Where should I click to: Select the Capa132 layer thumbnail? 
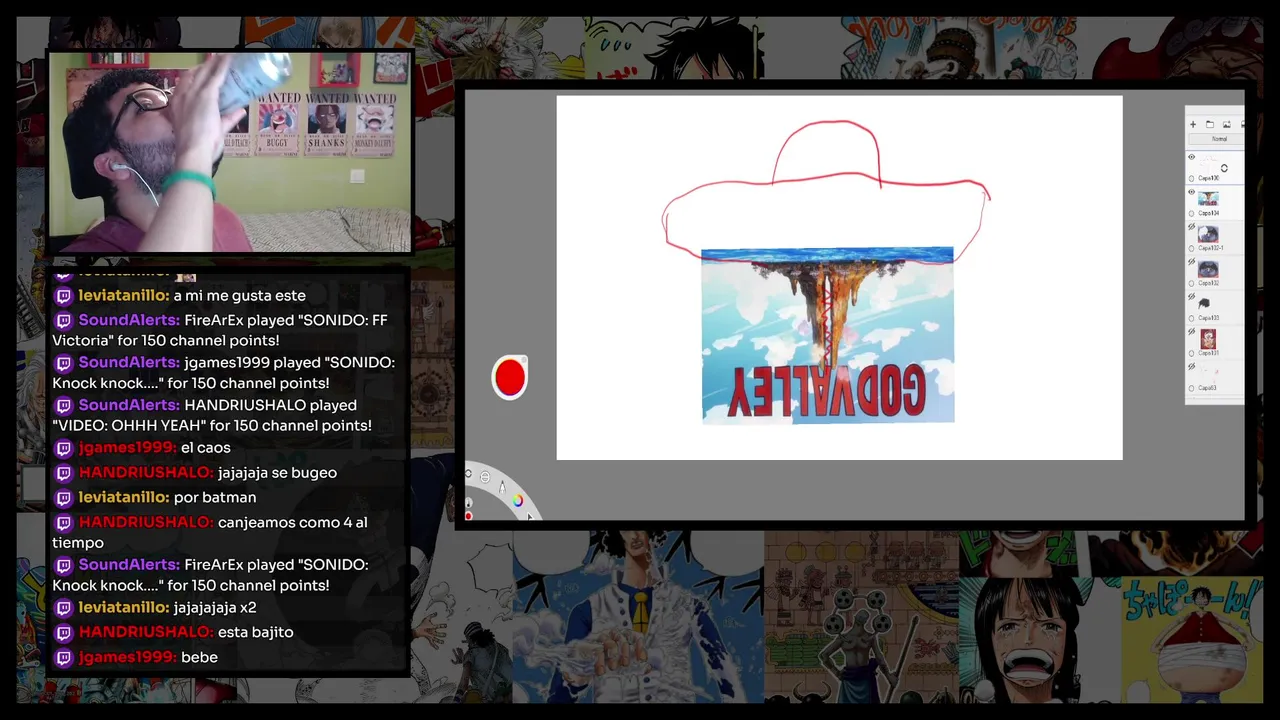point(1208,269)
